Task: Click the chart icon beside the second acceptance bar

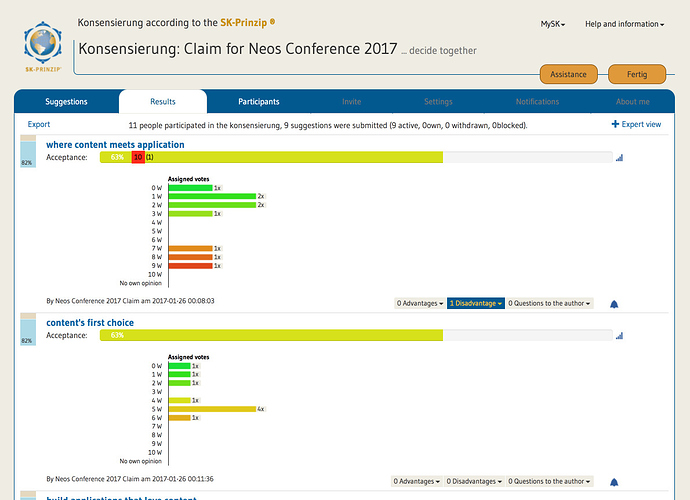Action: (x=619, y=335)
